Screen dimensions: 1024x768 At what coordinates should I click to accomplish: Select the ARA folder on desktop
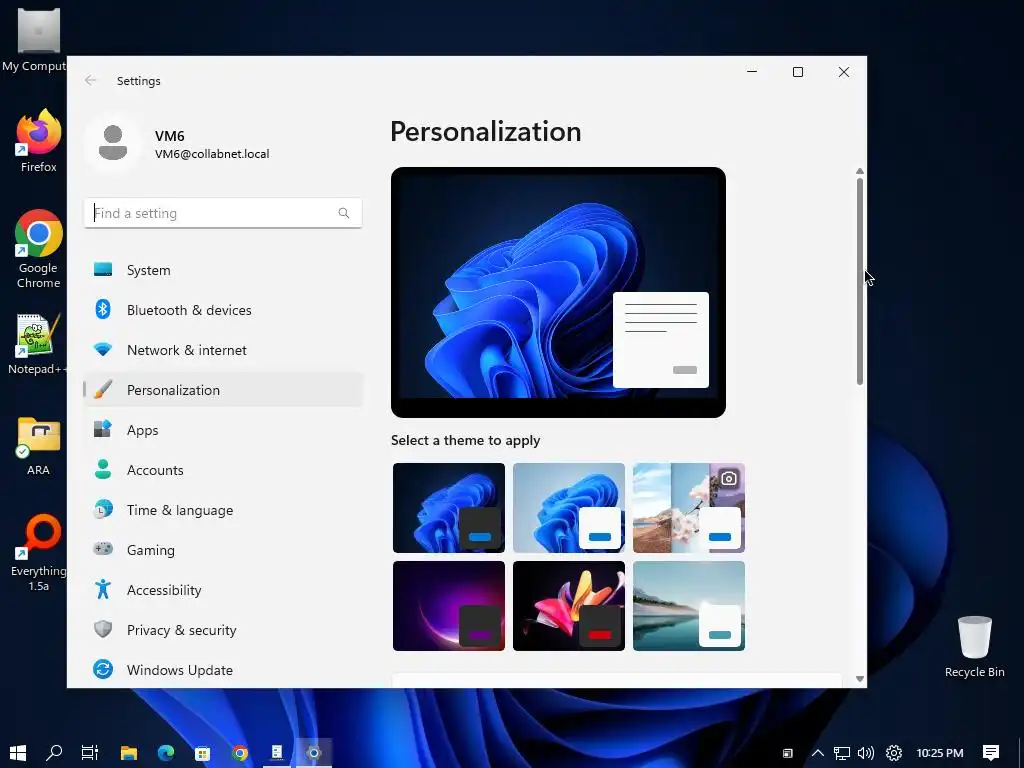[x=39, y=446]
